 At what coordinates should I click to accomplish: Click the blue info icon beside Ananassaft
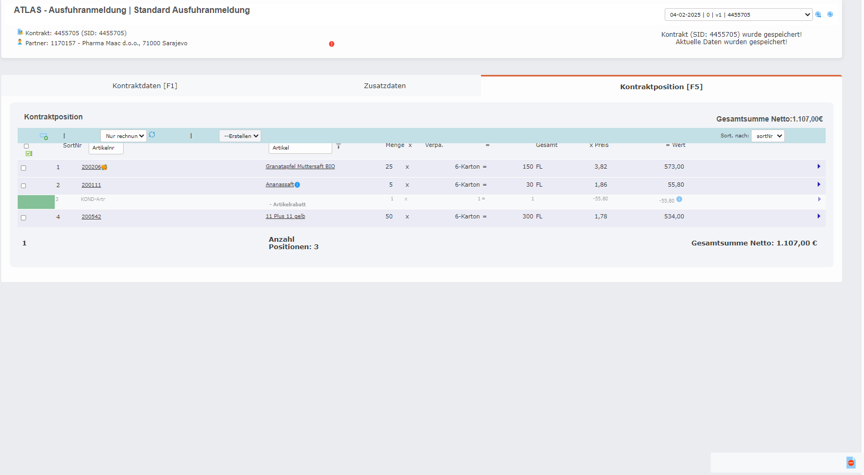297,185
